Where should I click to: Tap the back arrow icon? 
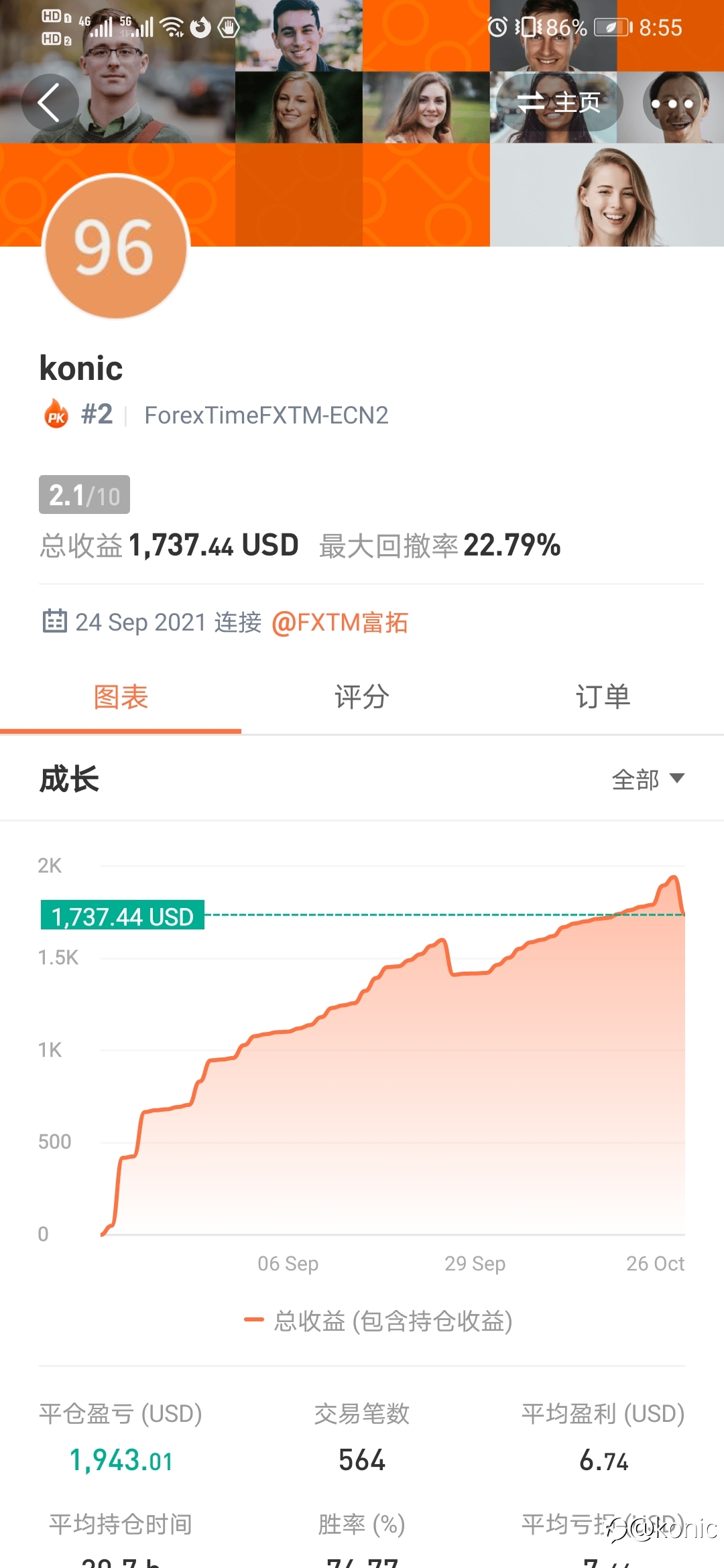pyautogui.click(x=50, y=103)
